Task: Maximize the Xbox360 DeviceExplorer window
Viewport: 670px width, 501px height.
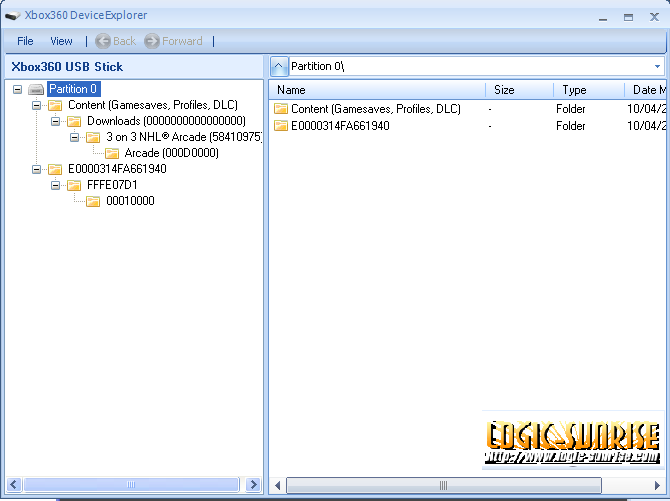Action: coord(628,18)
